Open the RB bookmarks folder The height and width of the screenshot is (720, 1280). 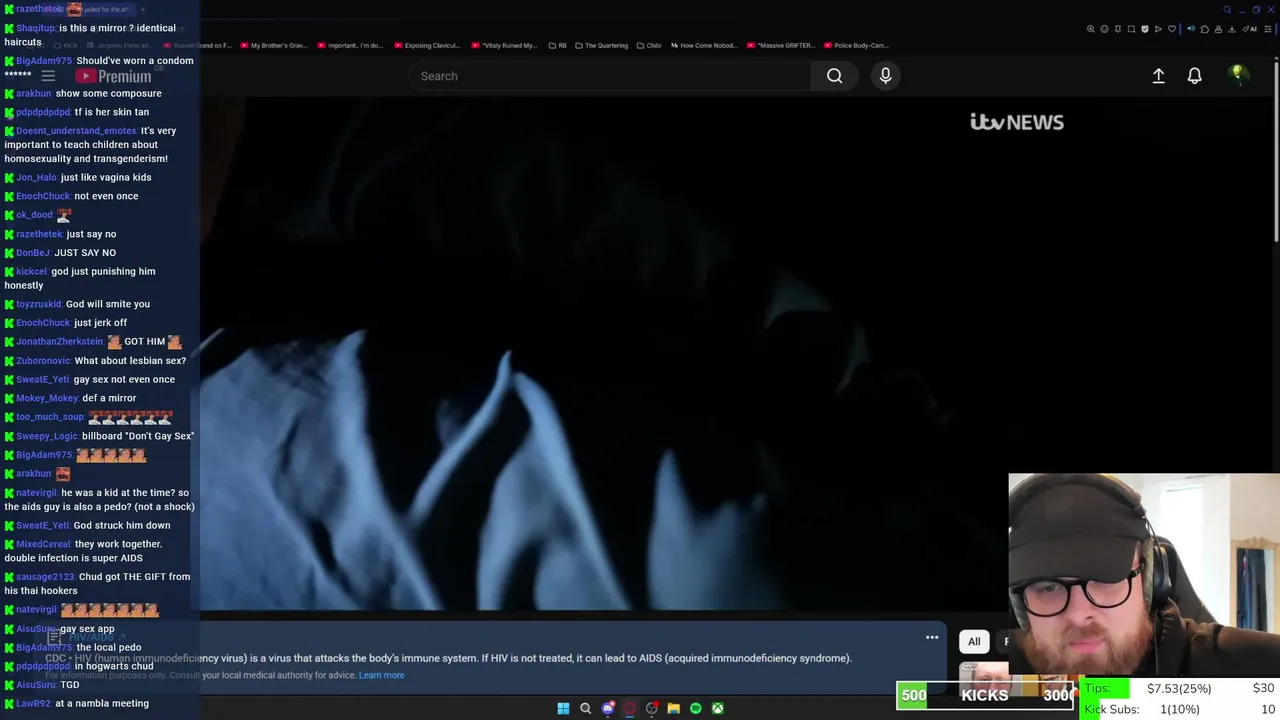point(558,45)
